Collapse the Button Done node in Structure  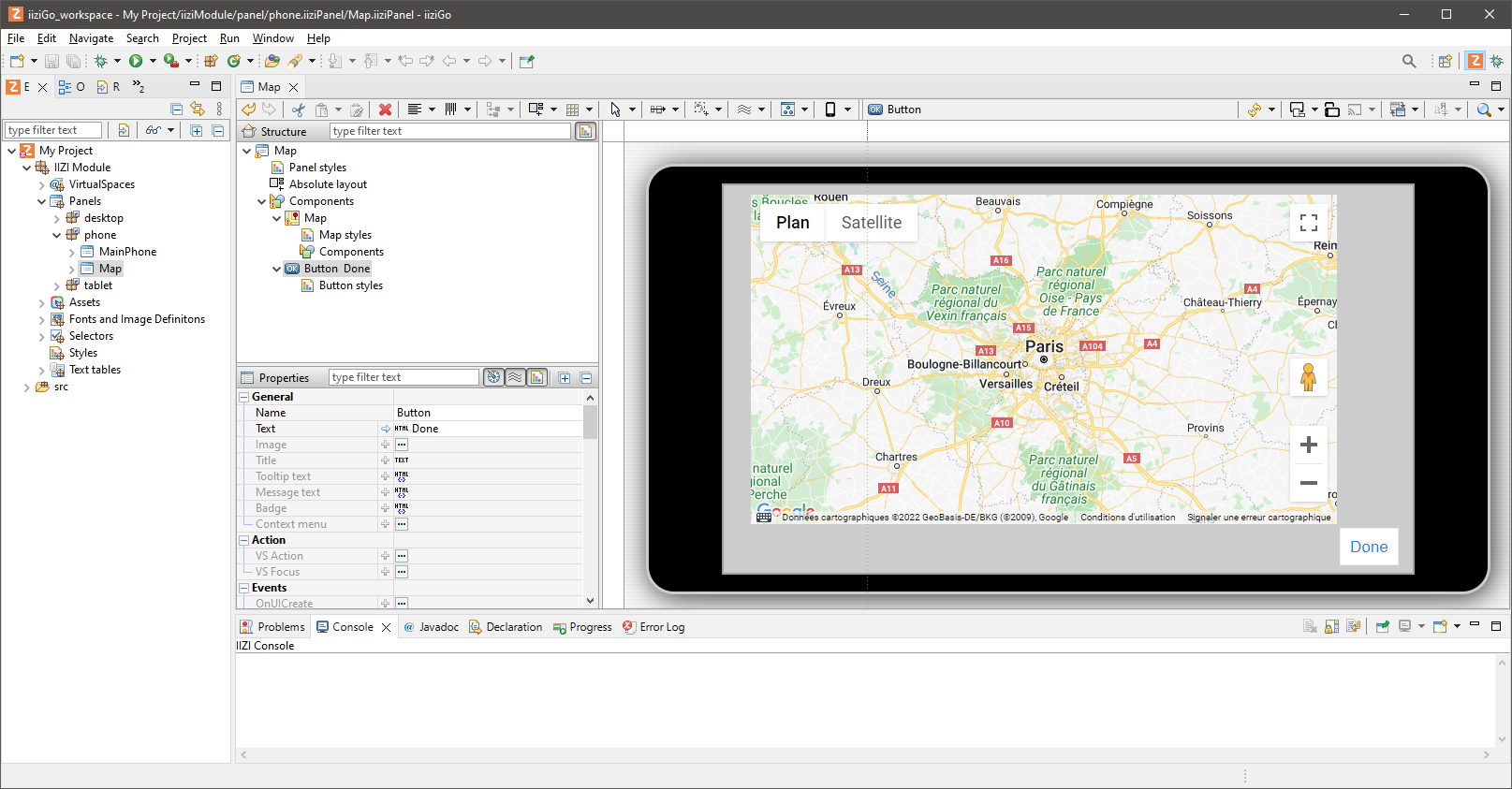pyautogui.click(x=276, y=269)
